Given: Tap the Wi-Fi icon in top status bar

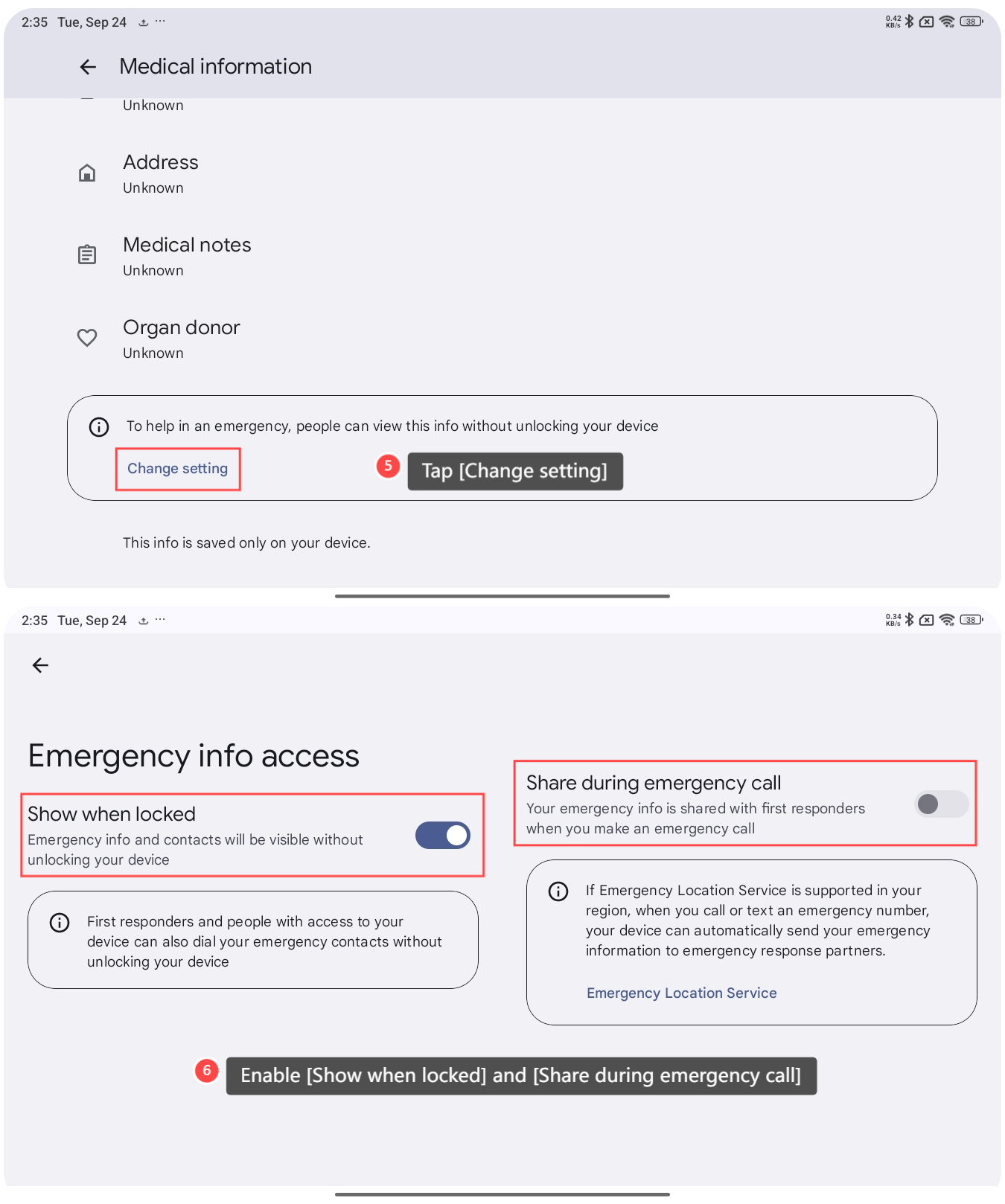Looking at the screenshot, I should [x=947, y=22].
